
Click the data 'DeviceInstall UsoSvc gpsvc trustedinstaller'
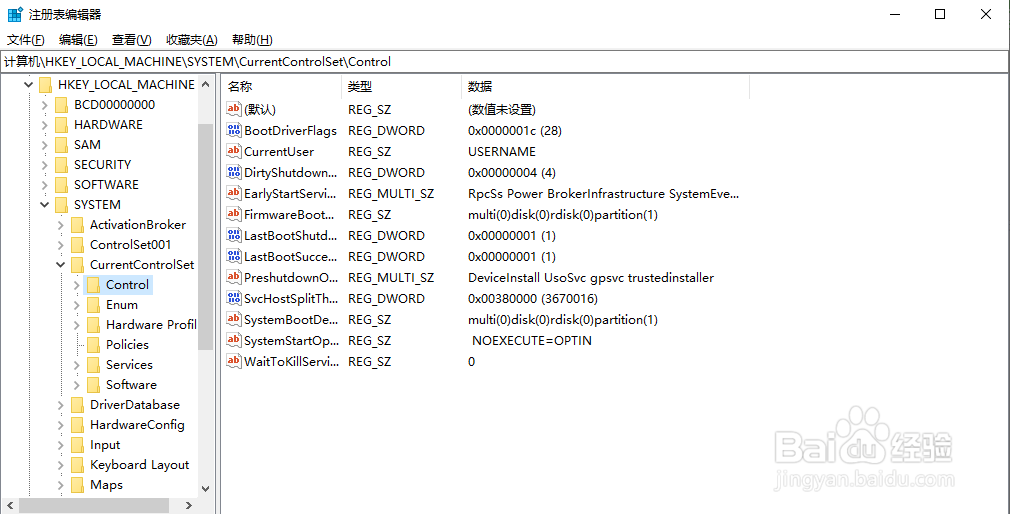point(591,278)
